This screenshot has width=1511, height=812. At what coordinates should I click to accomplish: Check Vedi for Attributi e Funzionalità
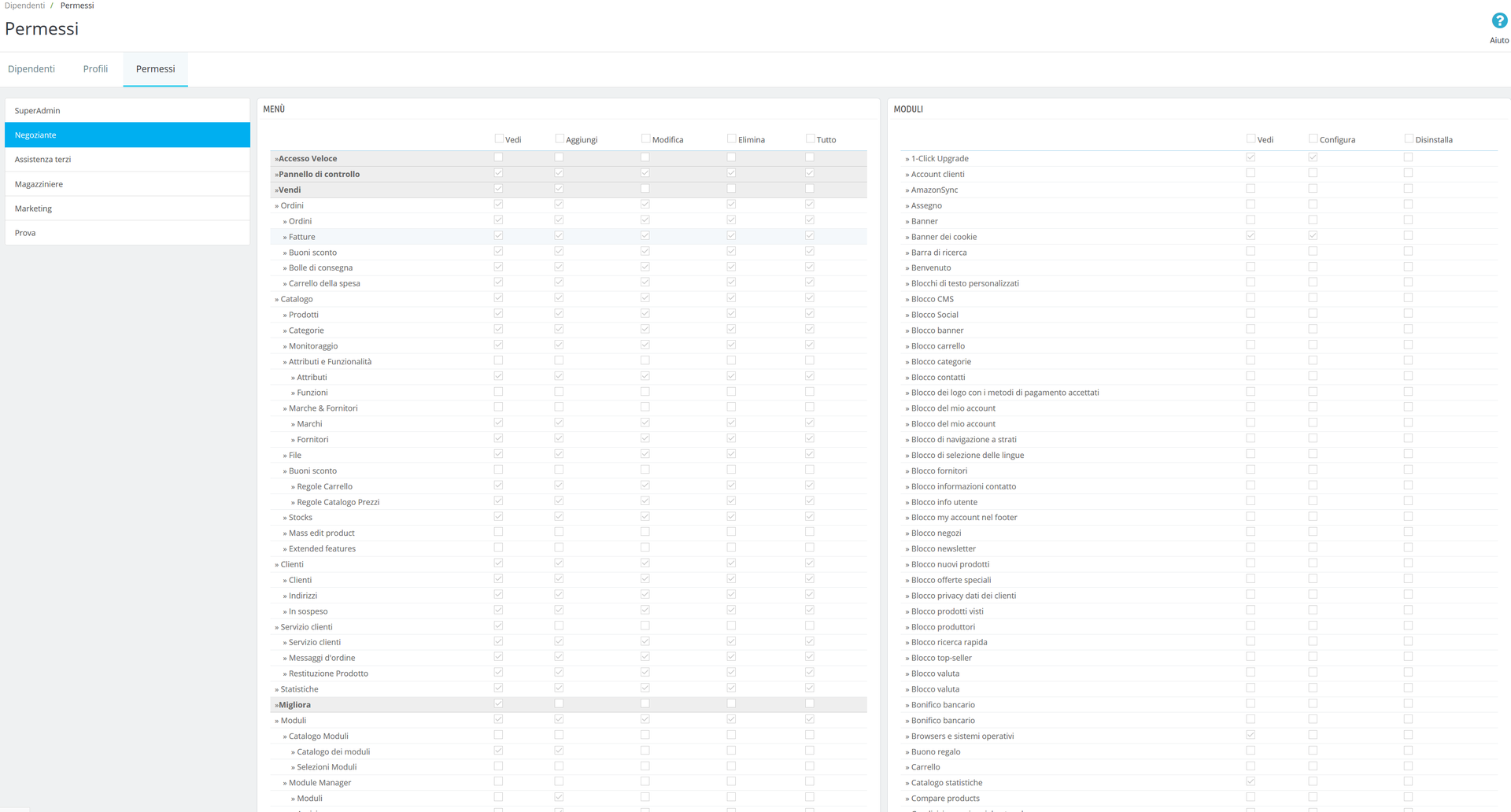[498, 360]
